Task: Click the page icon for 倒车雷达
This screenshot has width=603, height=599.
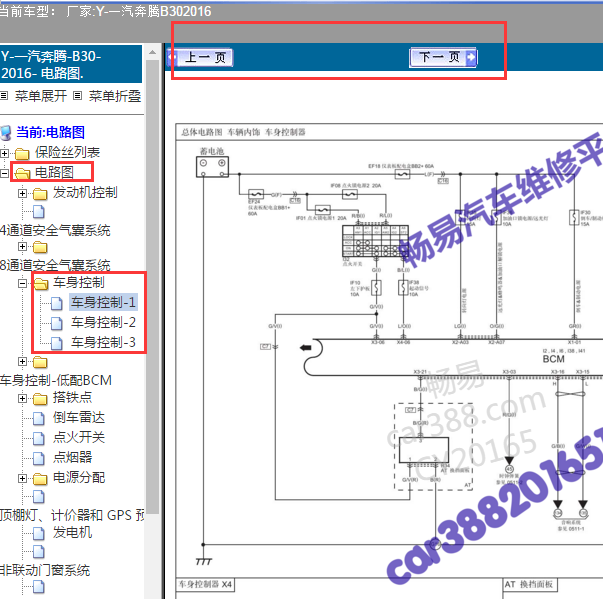Action: point(38,418)
